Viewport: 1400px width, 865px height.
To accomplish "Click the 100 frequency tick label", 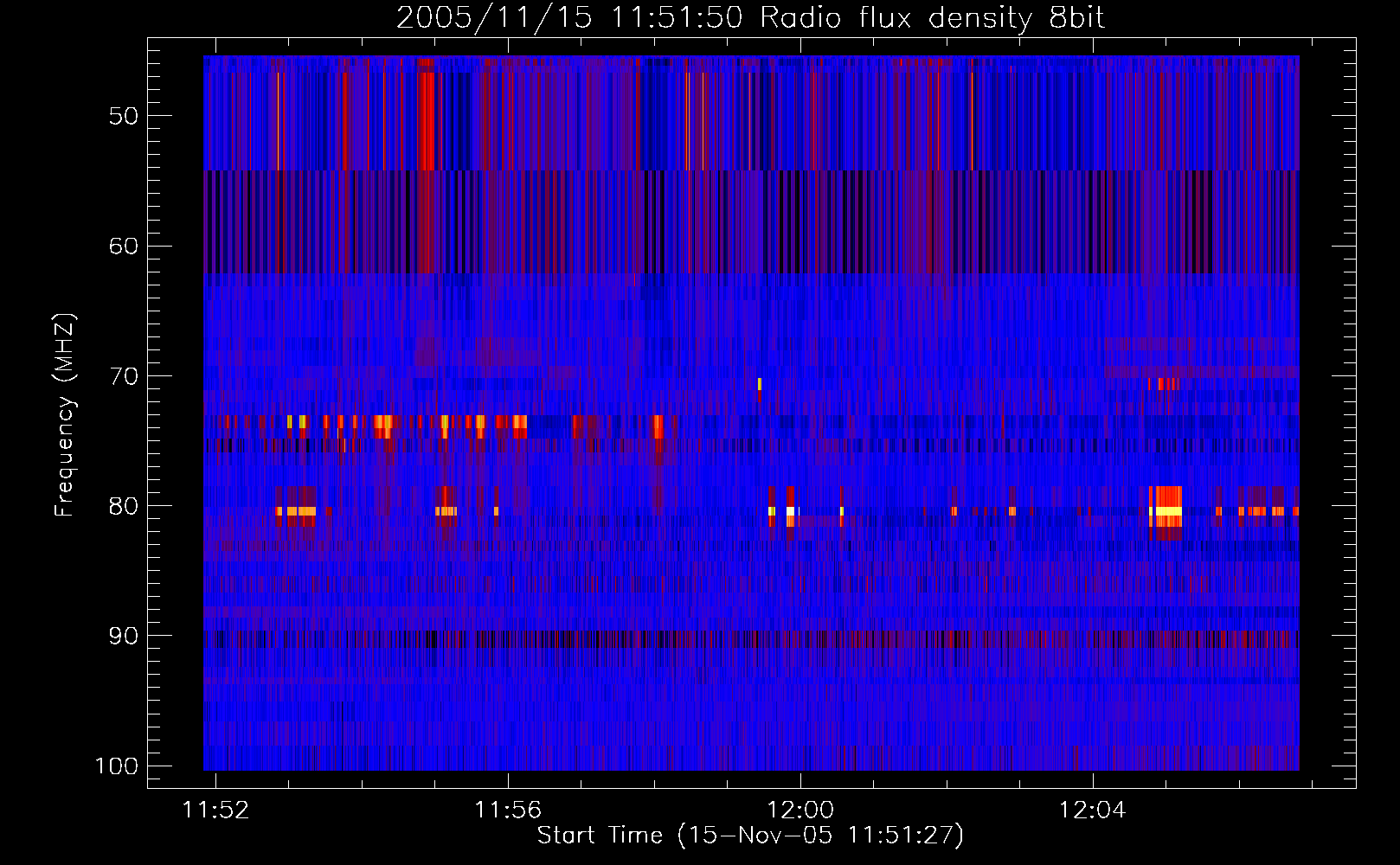I will pyautogui.click(x=117, y=766).
